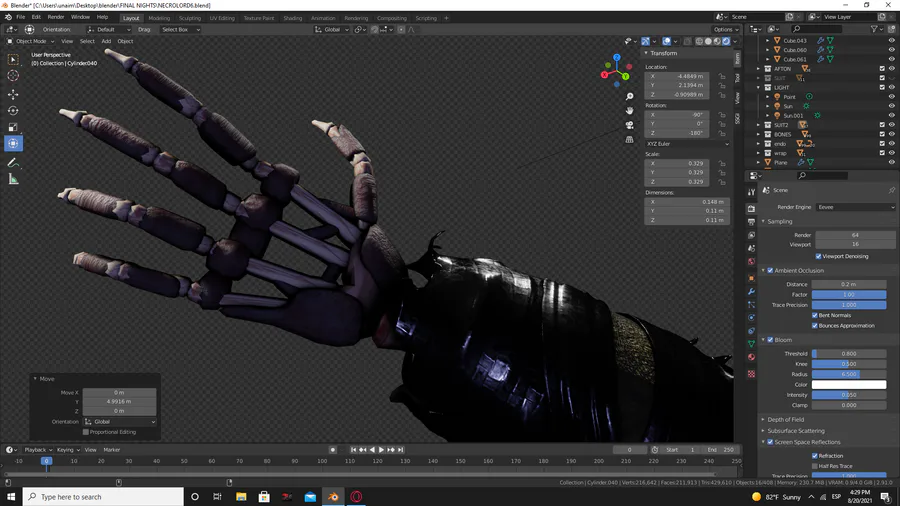
Task: Enable the Half Res Trace checkbox
Action: [815, 466]
